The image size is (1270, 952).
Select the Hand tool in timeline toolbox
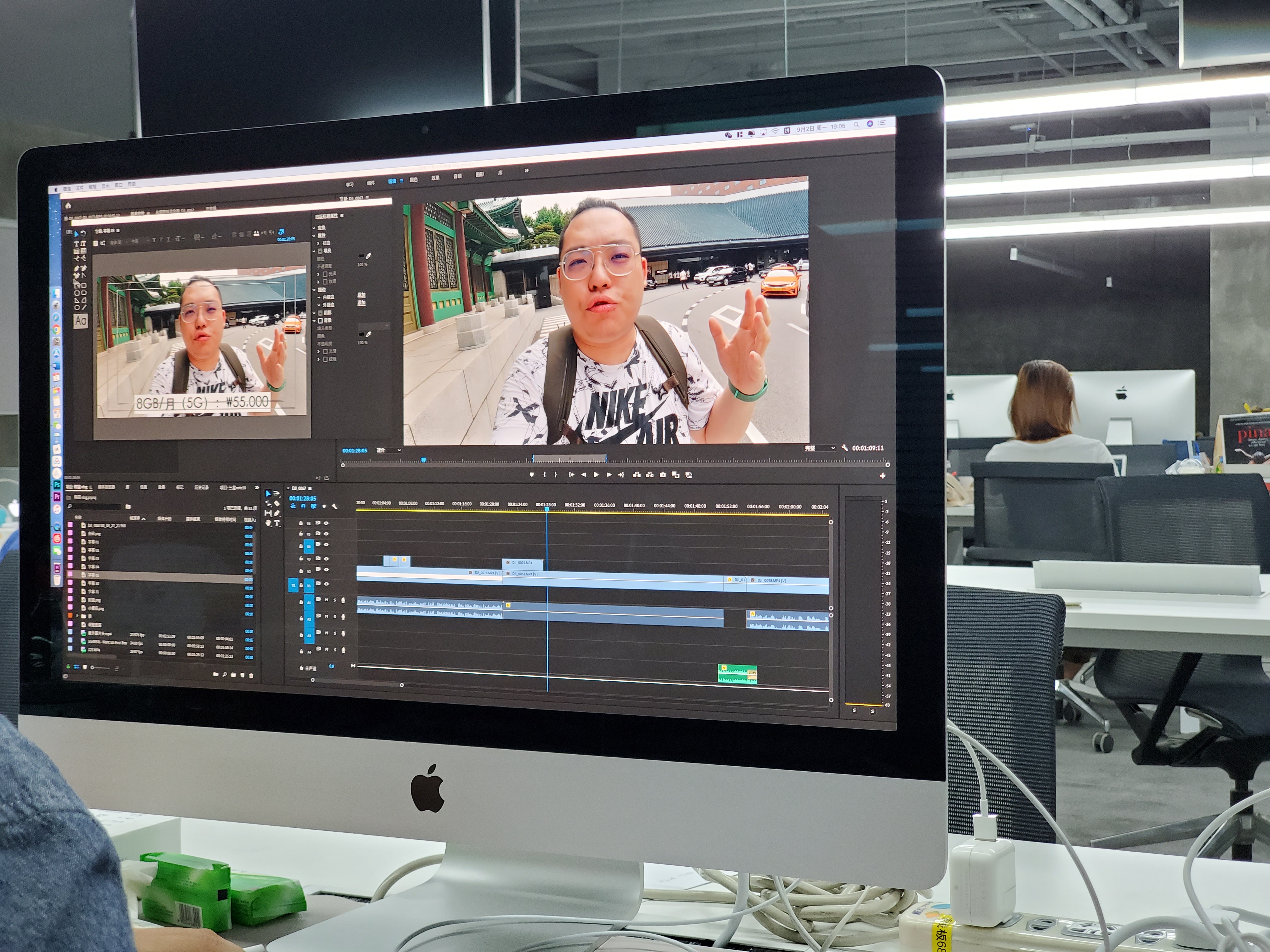tap(268, 523)
